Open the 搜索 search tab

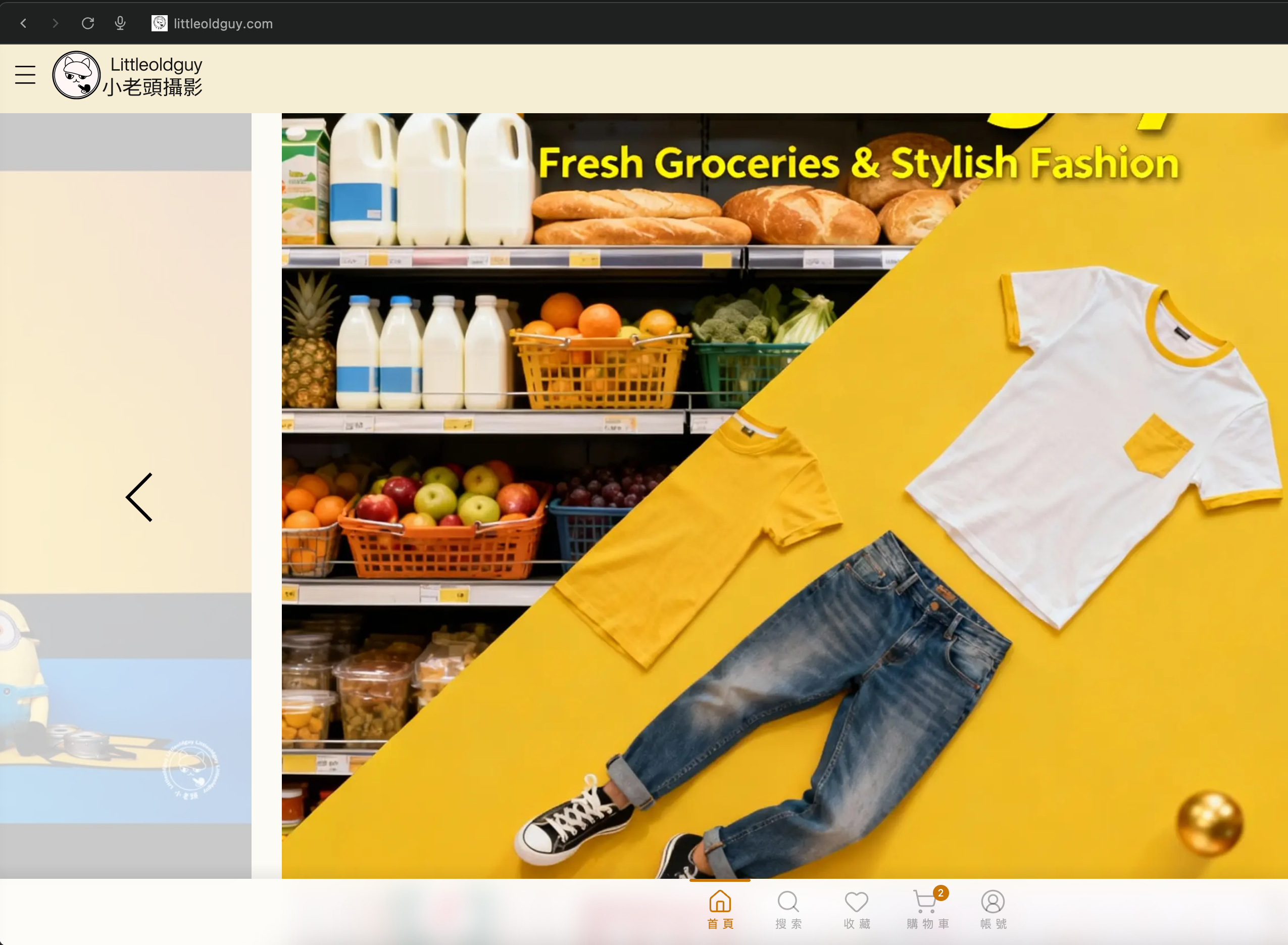click(x=788, y=909)
